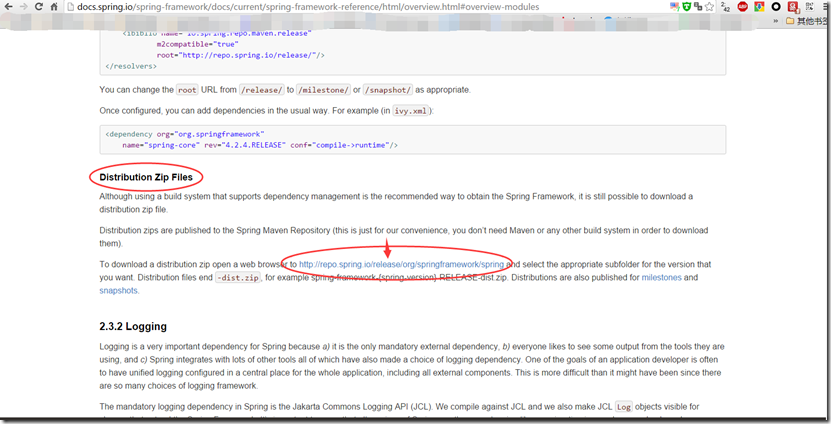Click the colorful download arrow extension icon

coord(759,7)
